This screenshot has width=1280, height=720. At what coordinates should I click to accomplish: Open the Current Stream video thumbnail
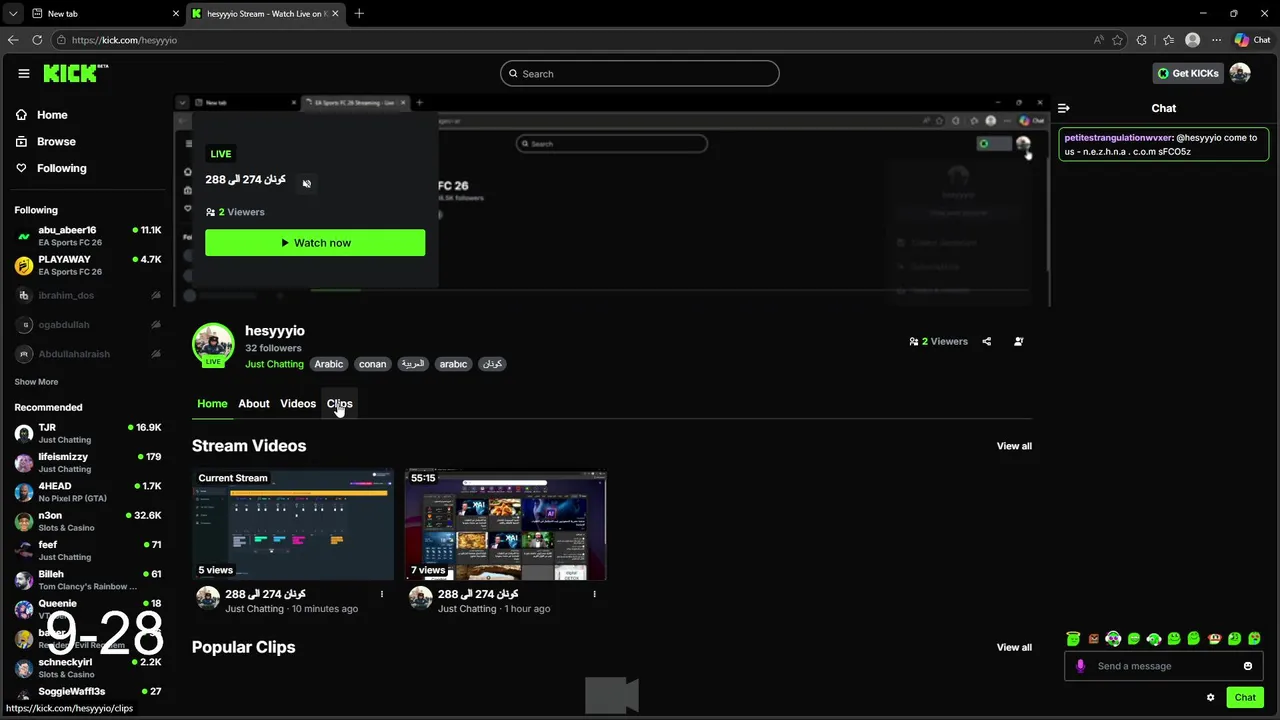[293, 524]
